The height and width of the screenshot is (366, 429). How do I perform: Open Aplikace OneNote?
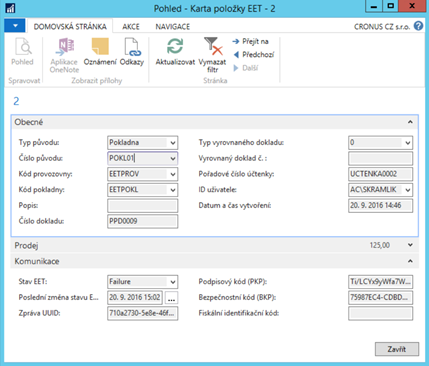[x=64, y=55]
